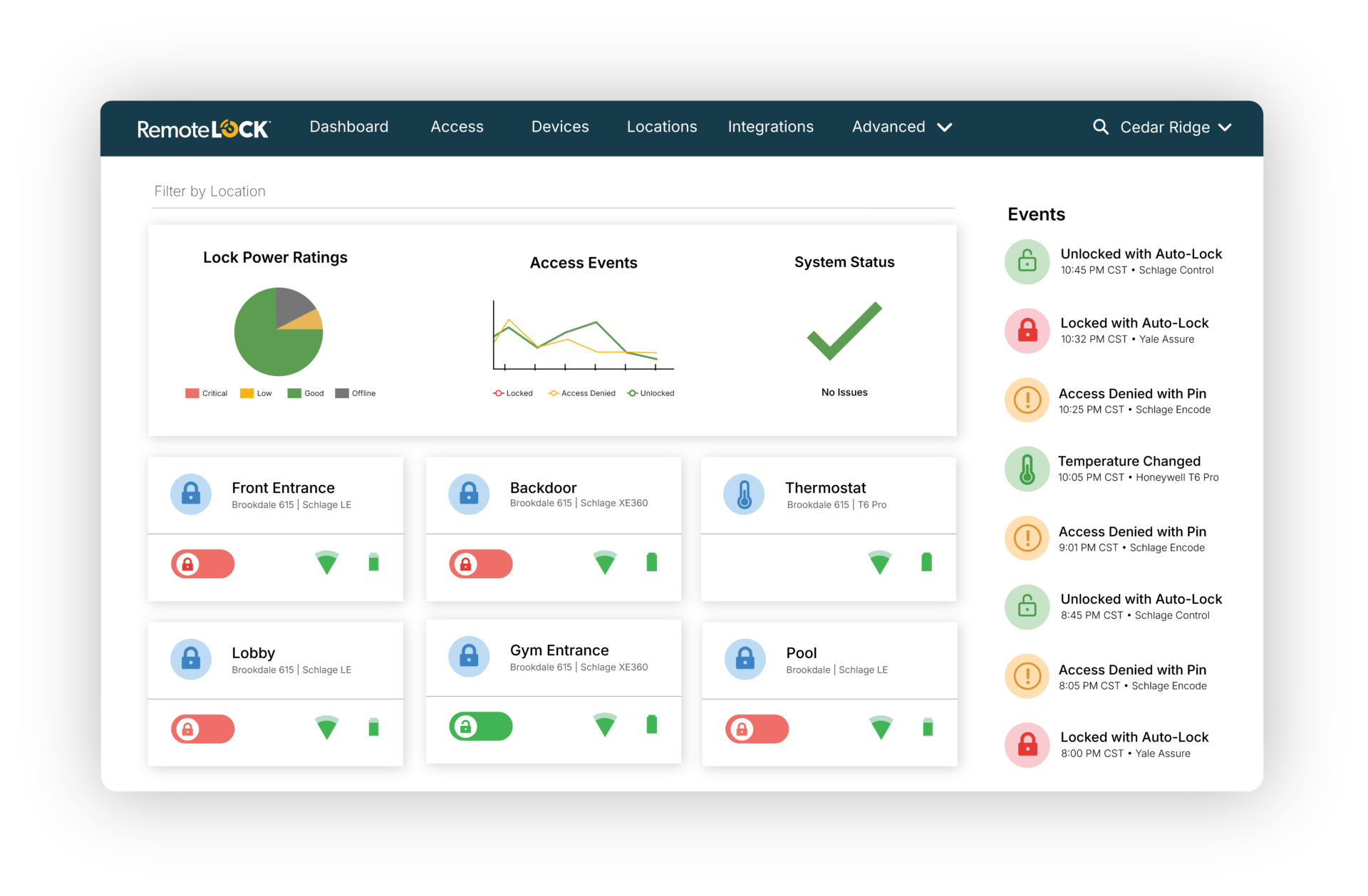Click the 'No Issues' status text
This screenshot has height=896, width=1368.
[844, 392]
